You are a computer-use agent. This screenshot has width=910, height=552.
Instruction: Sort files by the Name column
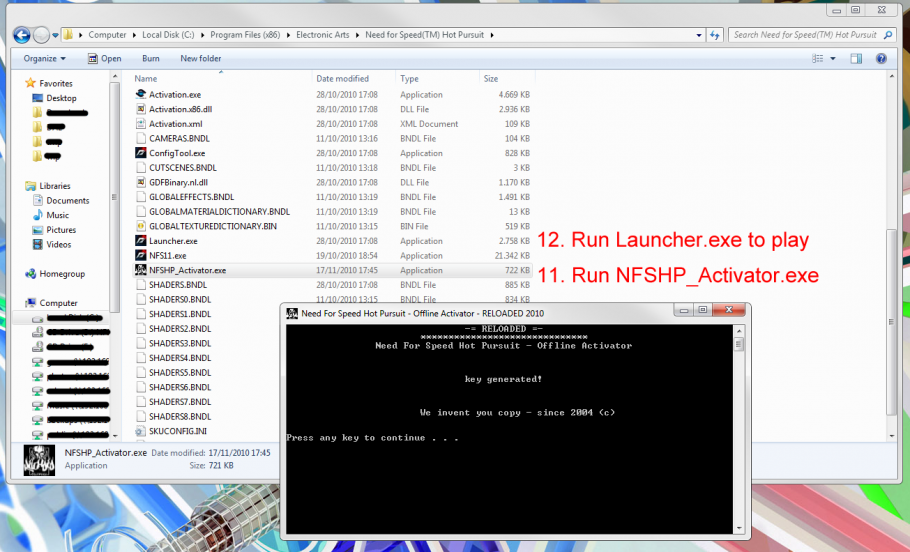tap(146, 78)
